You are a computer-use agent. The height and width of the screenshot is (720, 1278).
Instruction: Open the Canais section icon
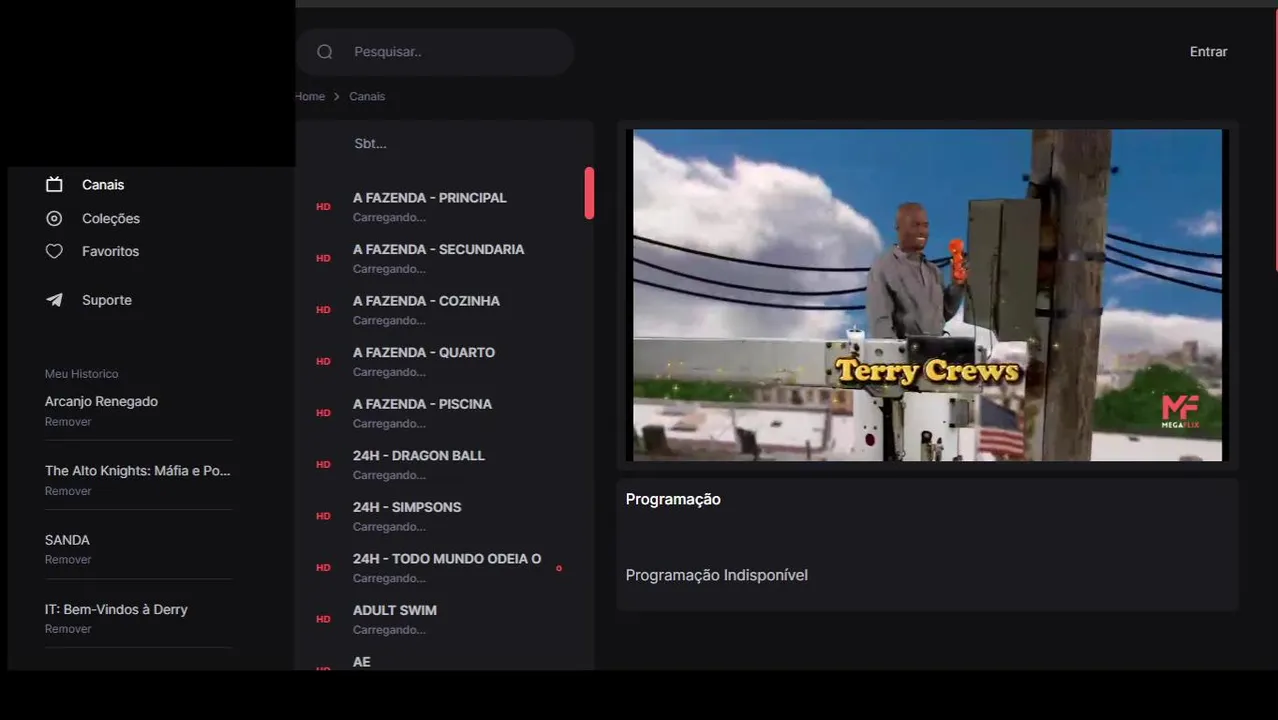click(x=54, y=185)
